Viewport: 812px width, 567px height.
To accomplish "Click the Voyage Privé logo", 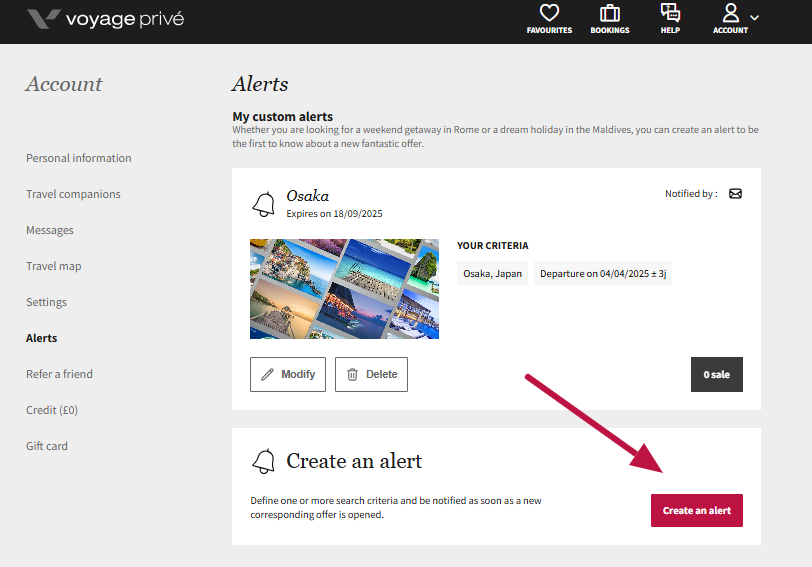I will tap(106, 19).
